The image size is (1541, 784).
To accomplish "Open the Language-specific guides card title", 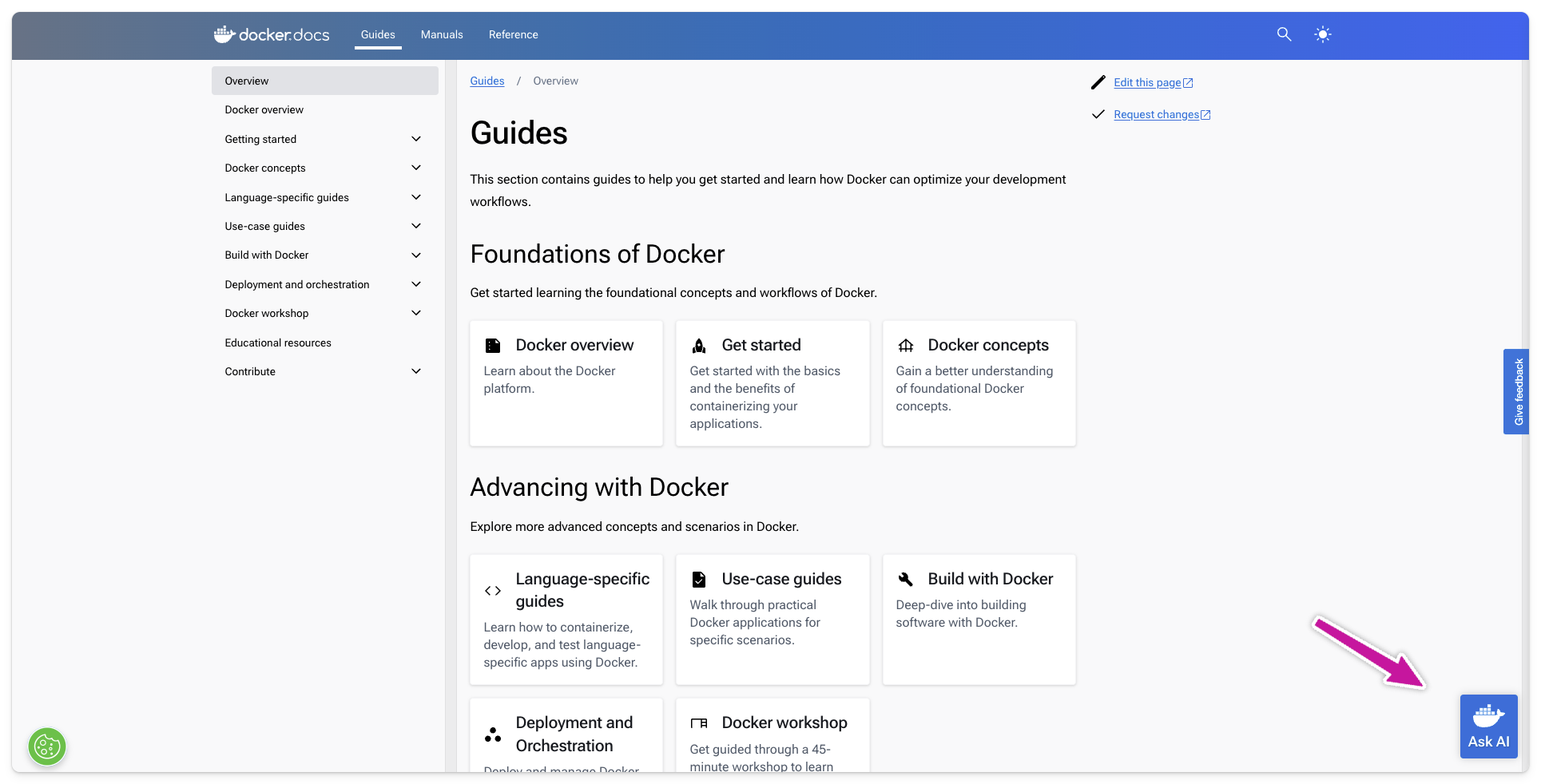I will 582,590.
